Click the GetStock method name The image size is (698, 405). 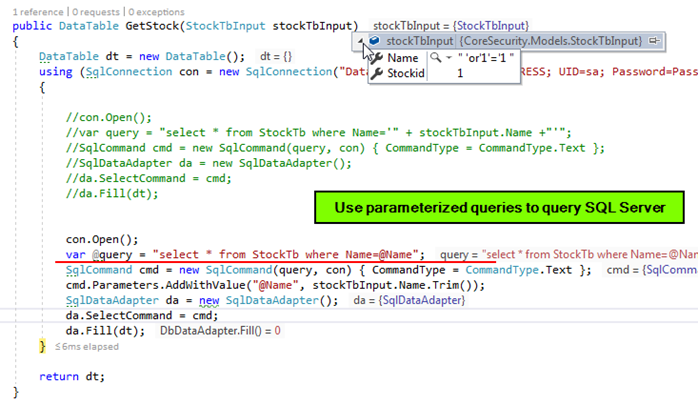click(x=152, y=26)
